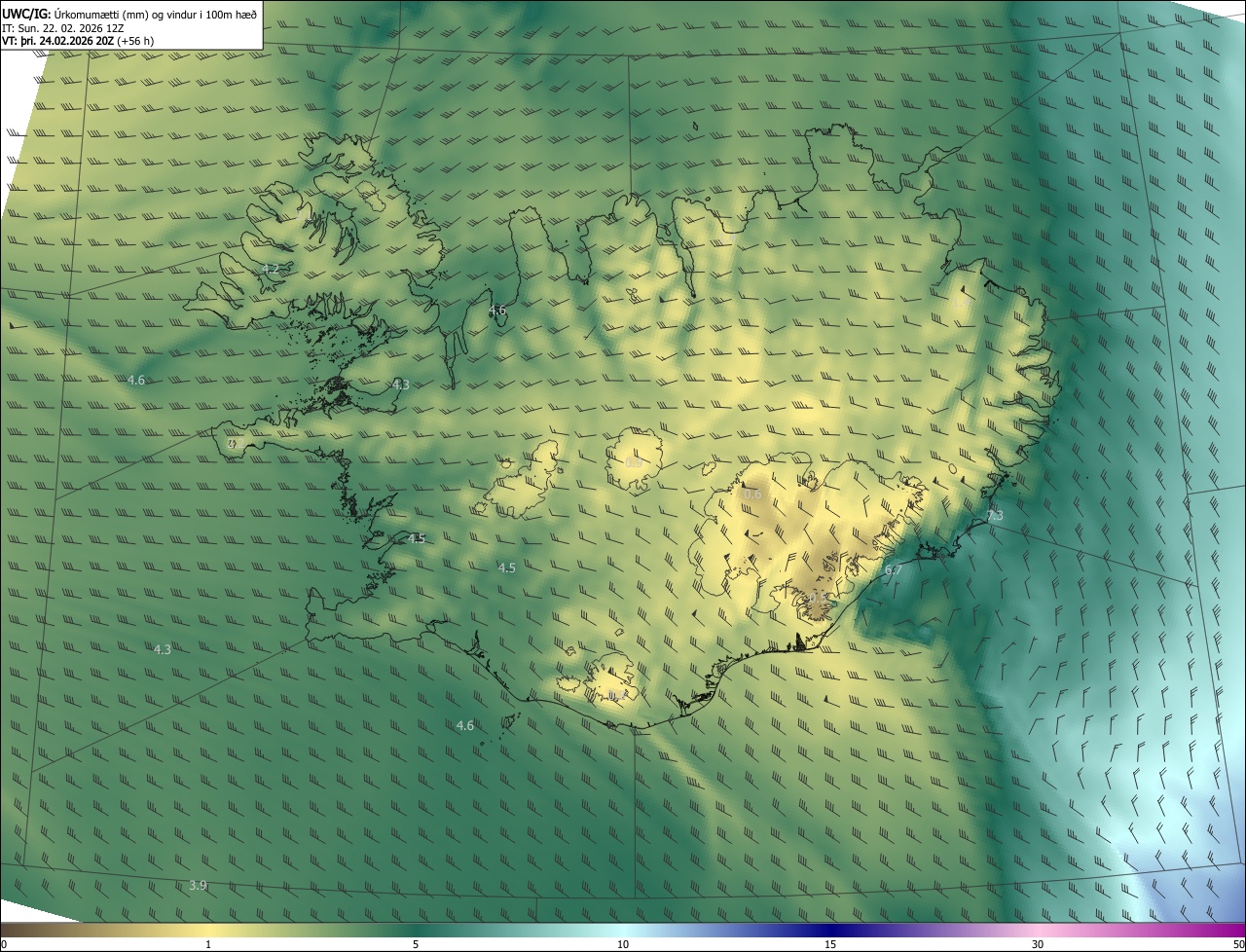Click the 6.7 value on the southeast coast
1246x952 pixels.
(x=893, y=569)
